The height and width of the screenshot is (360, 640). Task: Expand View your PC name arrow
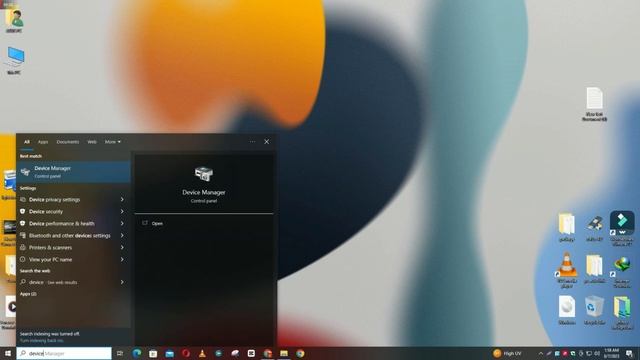tap(122, 259)
